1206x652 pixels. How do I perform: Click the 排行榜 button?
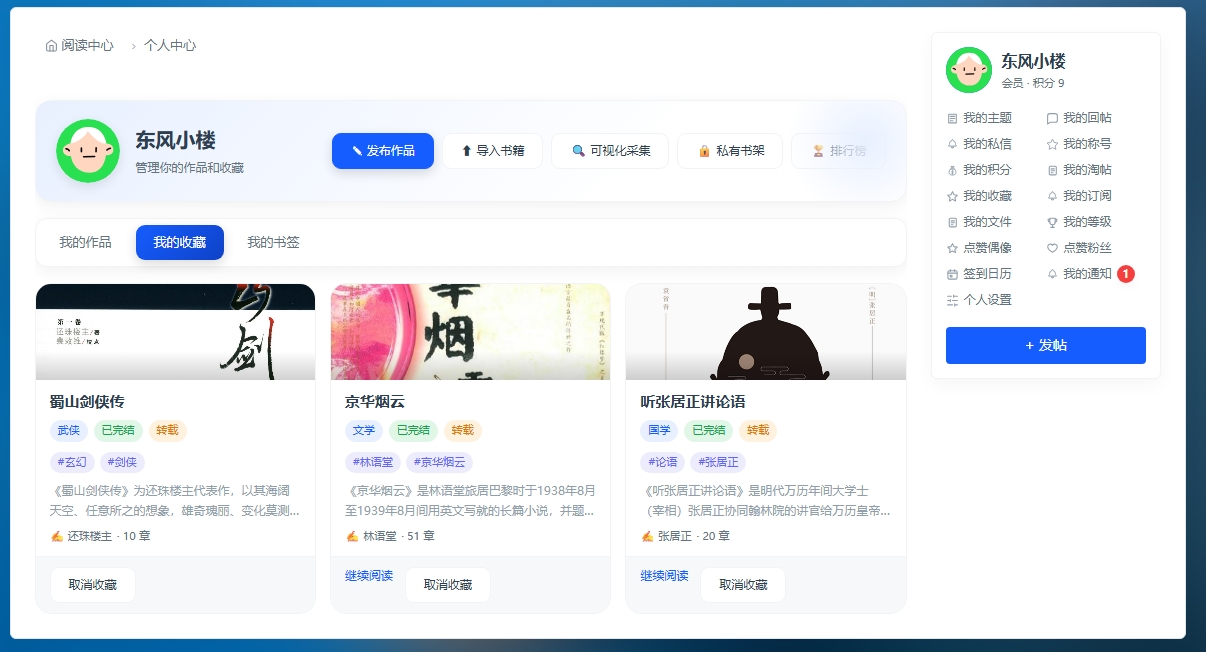click(838, 151)
